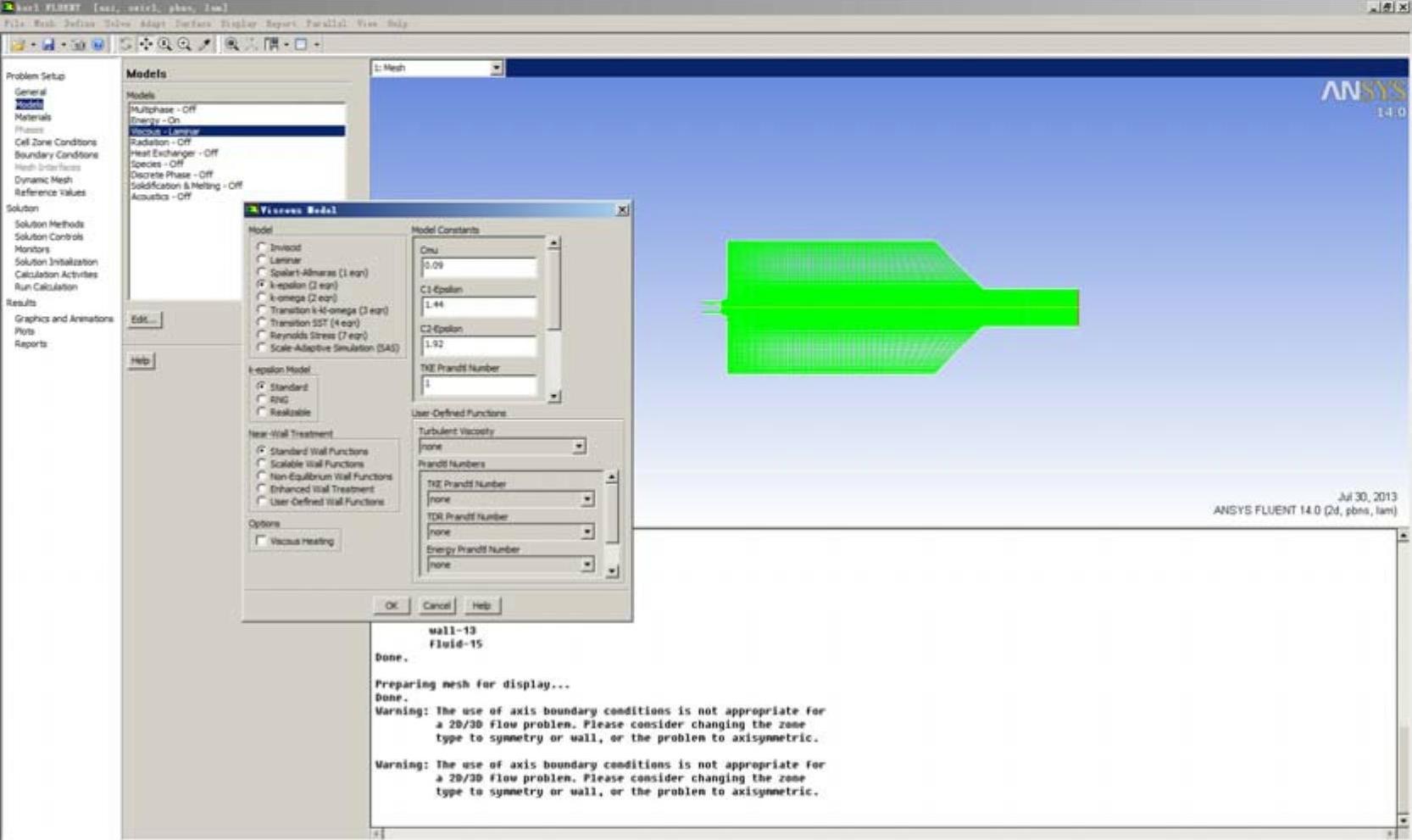The image size is (1412, 840).
Task: Click the blue help icon in toolbar
Action: click(97, 44)
